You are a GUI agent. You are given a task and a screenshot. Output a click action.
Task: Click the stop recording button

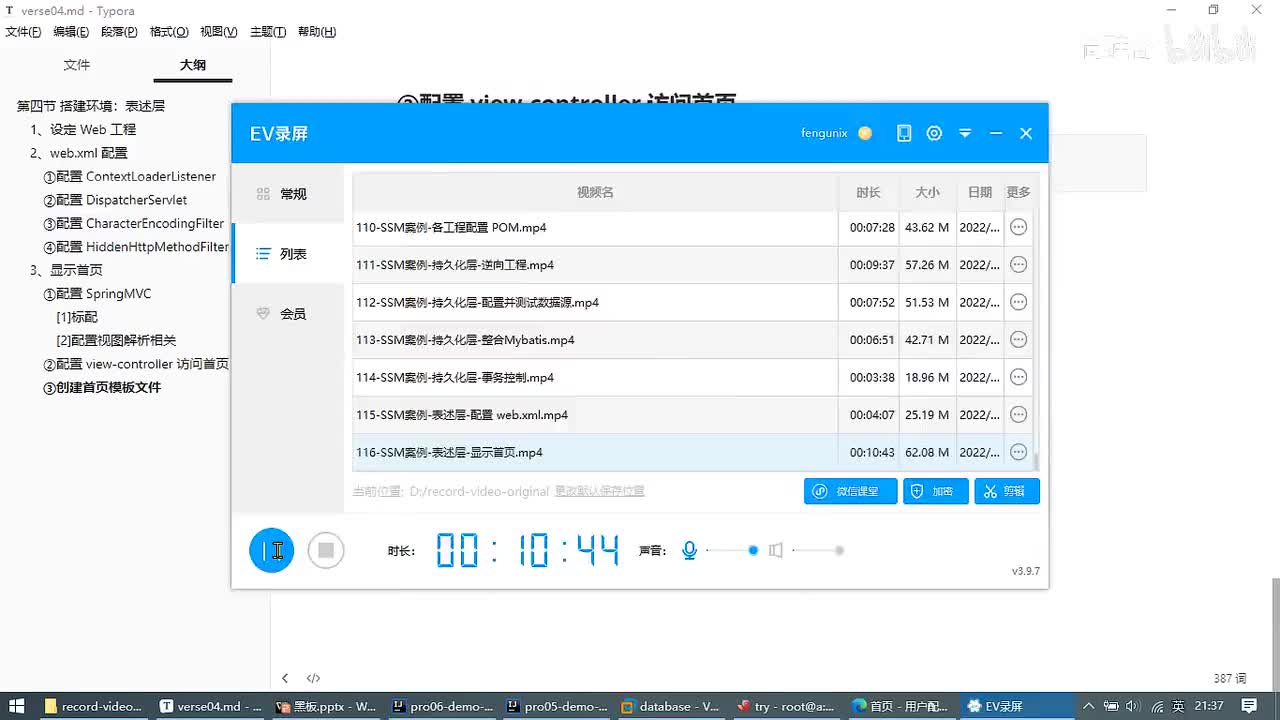(x=326, y=550)
